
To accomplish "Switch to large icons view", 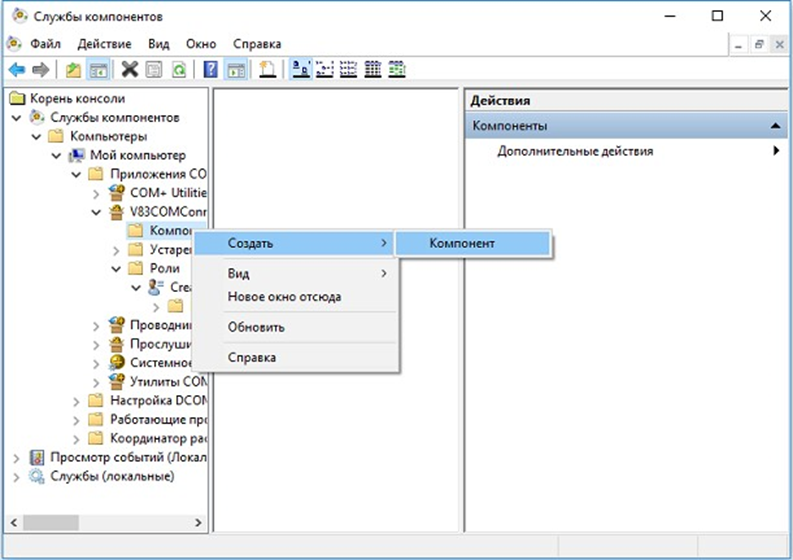I will (x=301, y=69).
